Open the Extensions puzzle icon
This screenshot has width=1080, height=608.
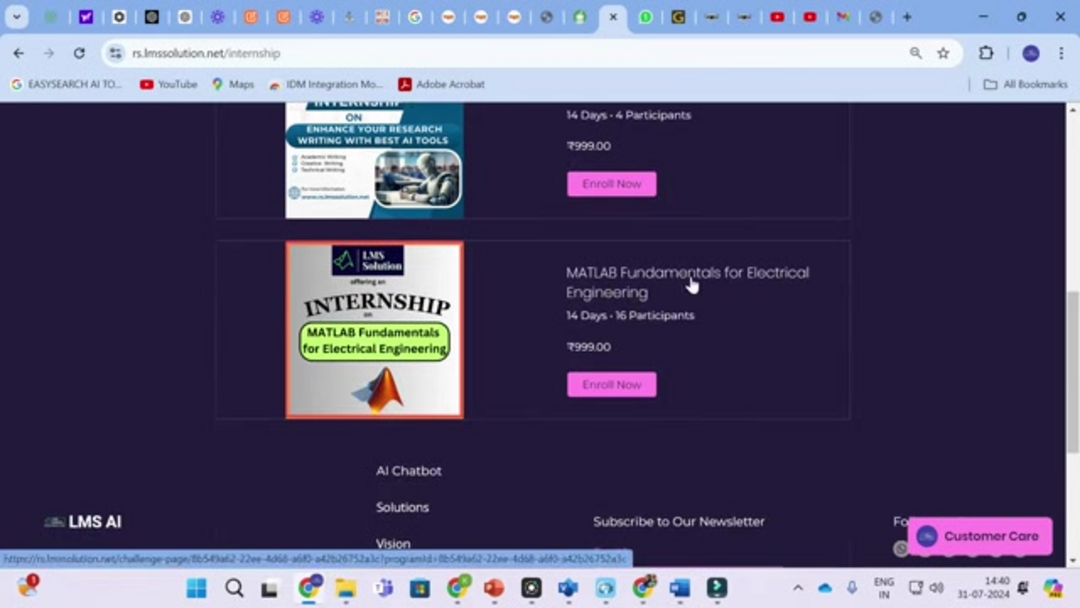(985, 52)
